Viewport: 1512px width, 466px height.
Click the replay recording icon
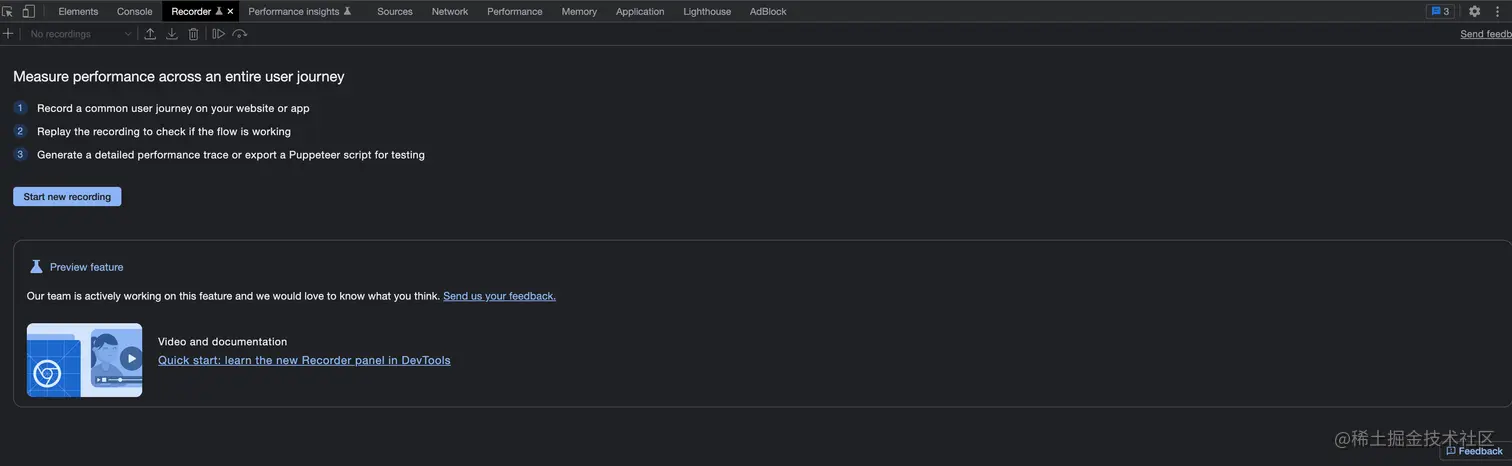point(219,34)
